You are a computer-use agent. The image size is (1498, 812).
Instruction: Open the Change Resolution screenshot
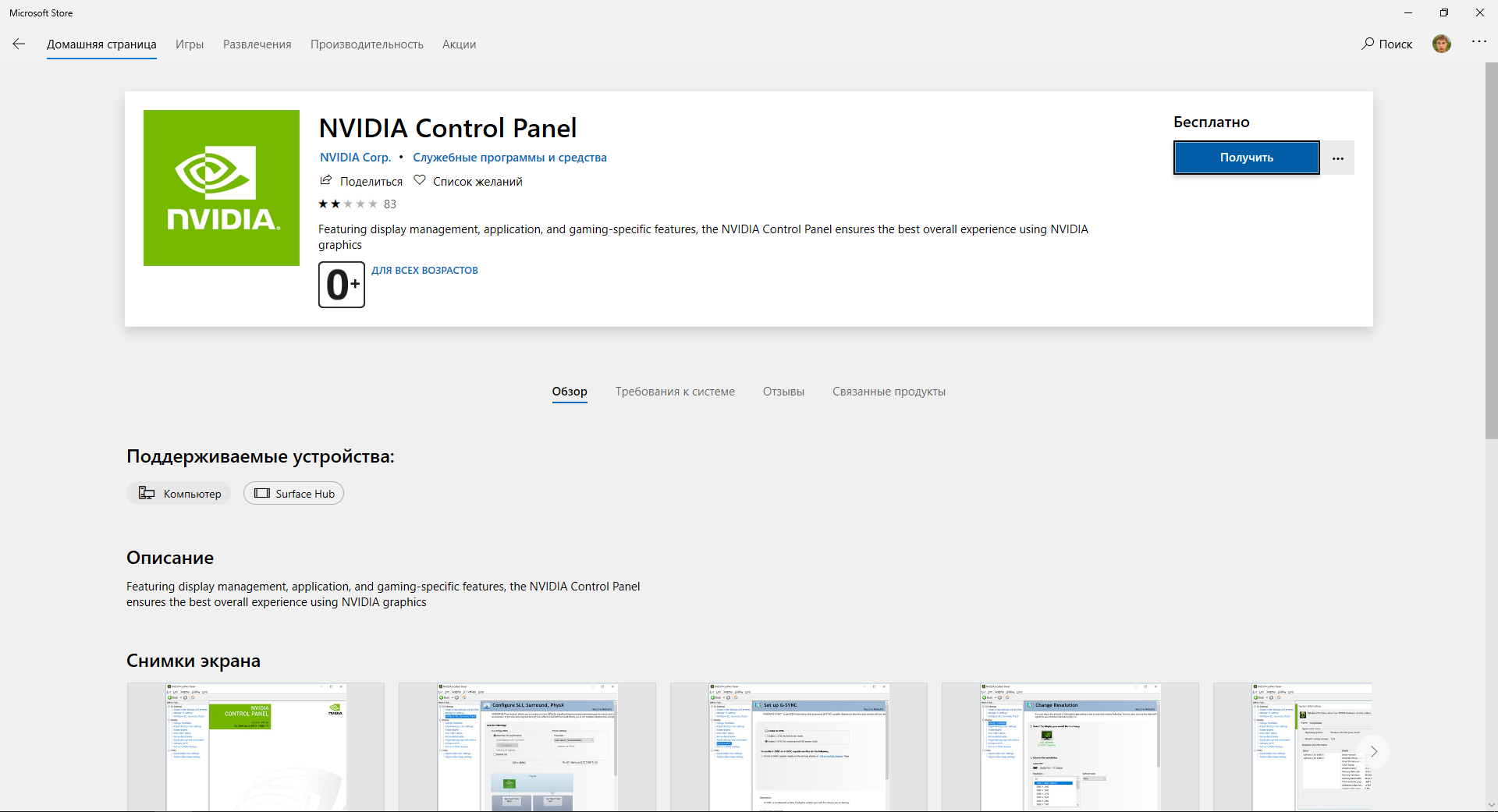tap(1070, 747)
